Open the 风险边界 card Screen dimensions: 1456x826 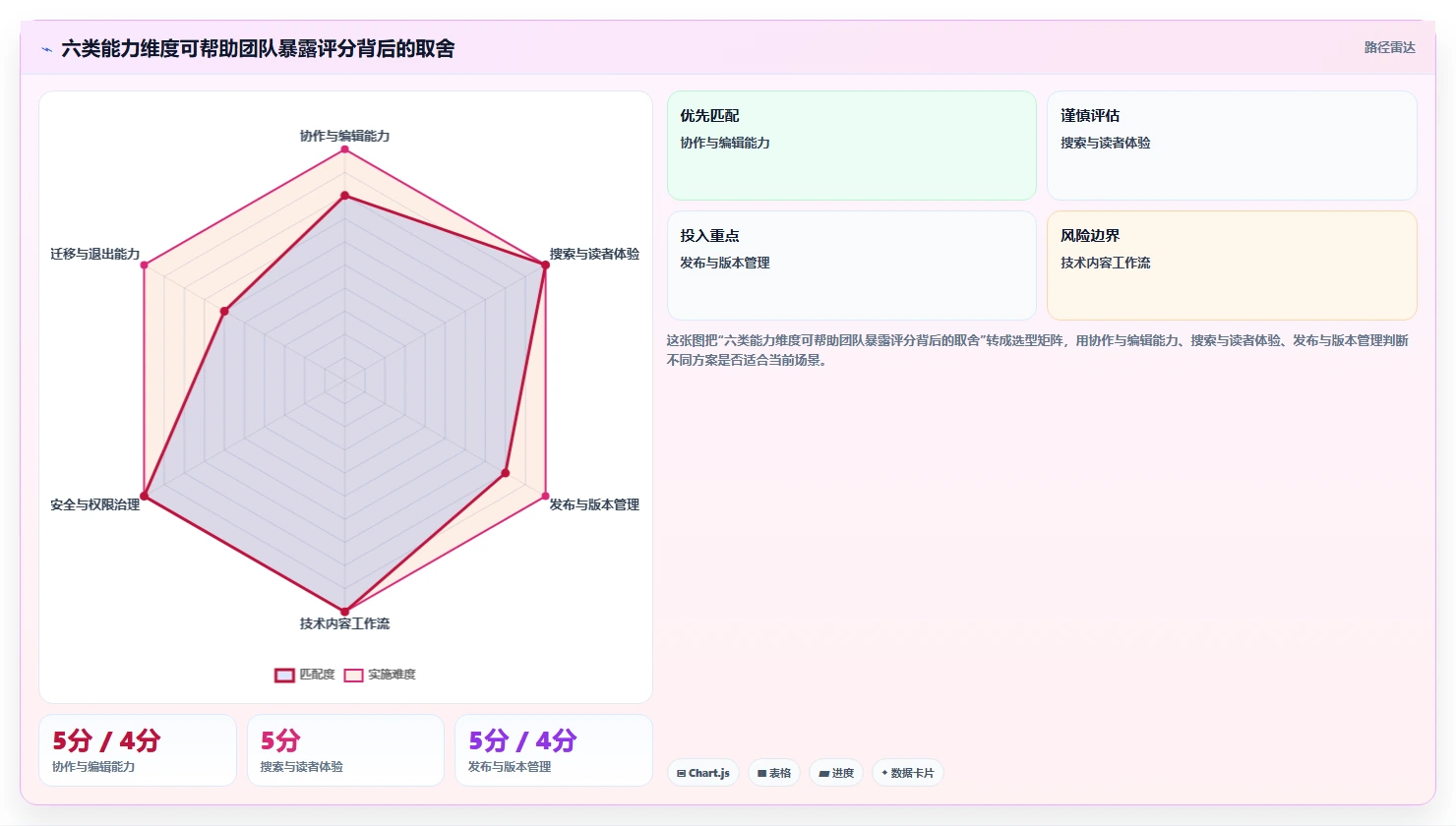(1232, 265)
